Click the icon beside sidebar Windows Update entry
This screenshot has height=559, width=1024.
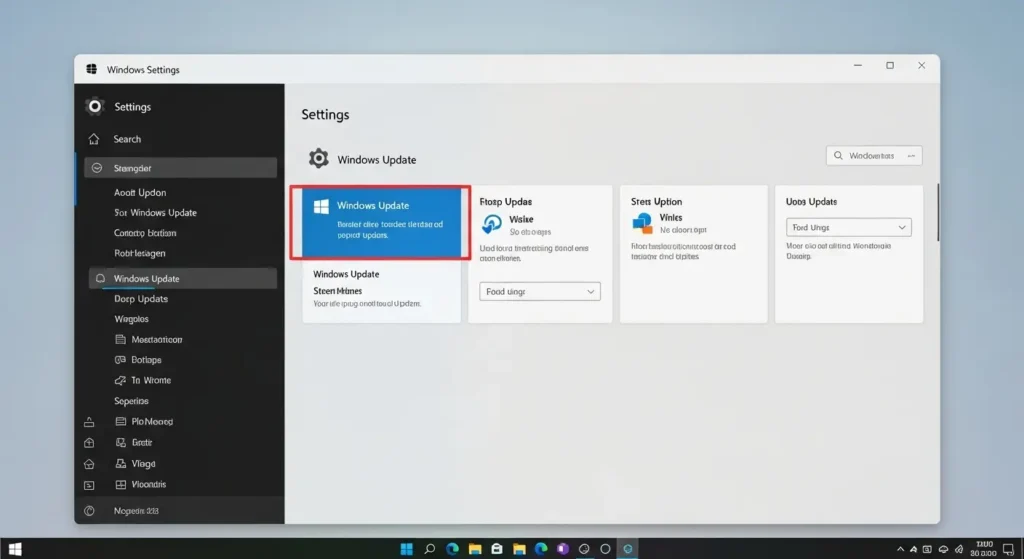pyautogui.click(x=100, y=278)
